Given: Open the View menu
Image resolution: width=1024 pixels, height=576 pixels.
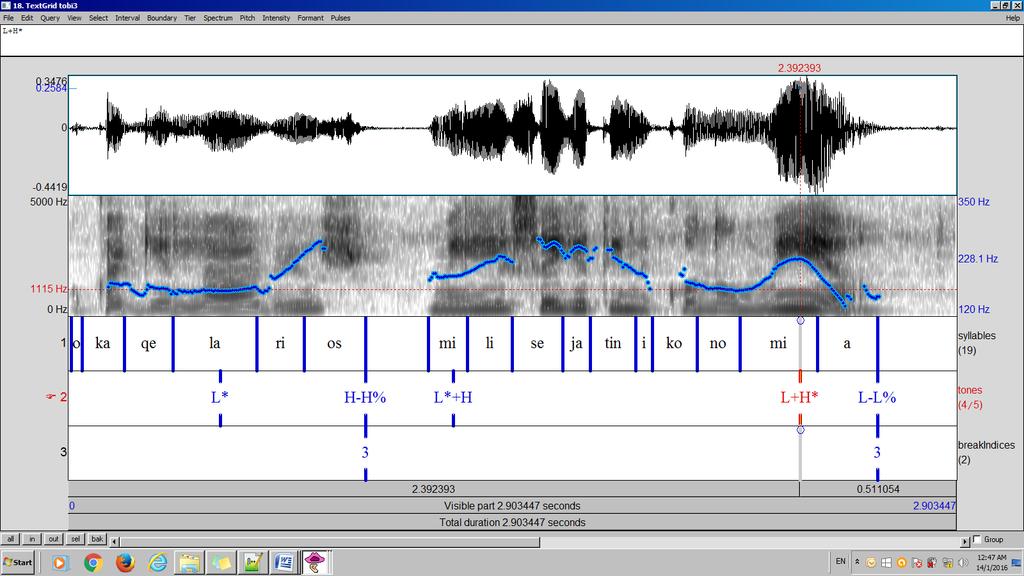Looking at the screenshot, I should 74,18.
